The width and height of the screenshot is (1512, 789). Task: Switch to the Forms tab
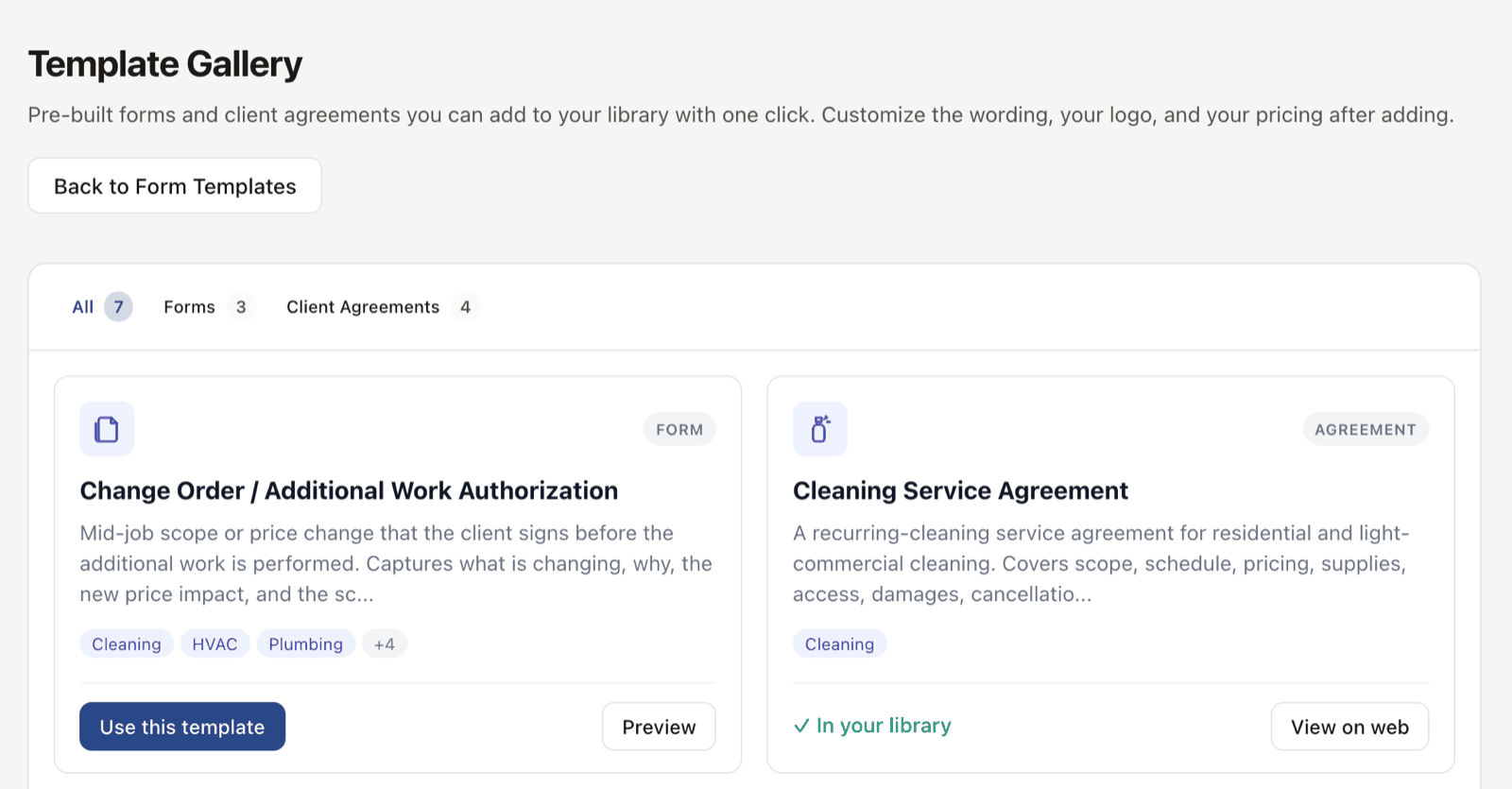coord(209,307)
